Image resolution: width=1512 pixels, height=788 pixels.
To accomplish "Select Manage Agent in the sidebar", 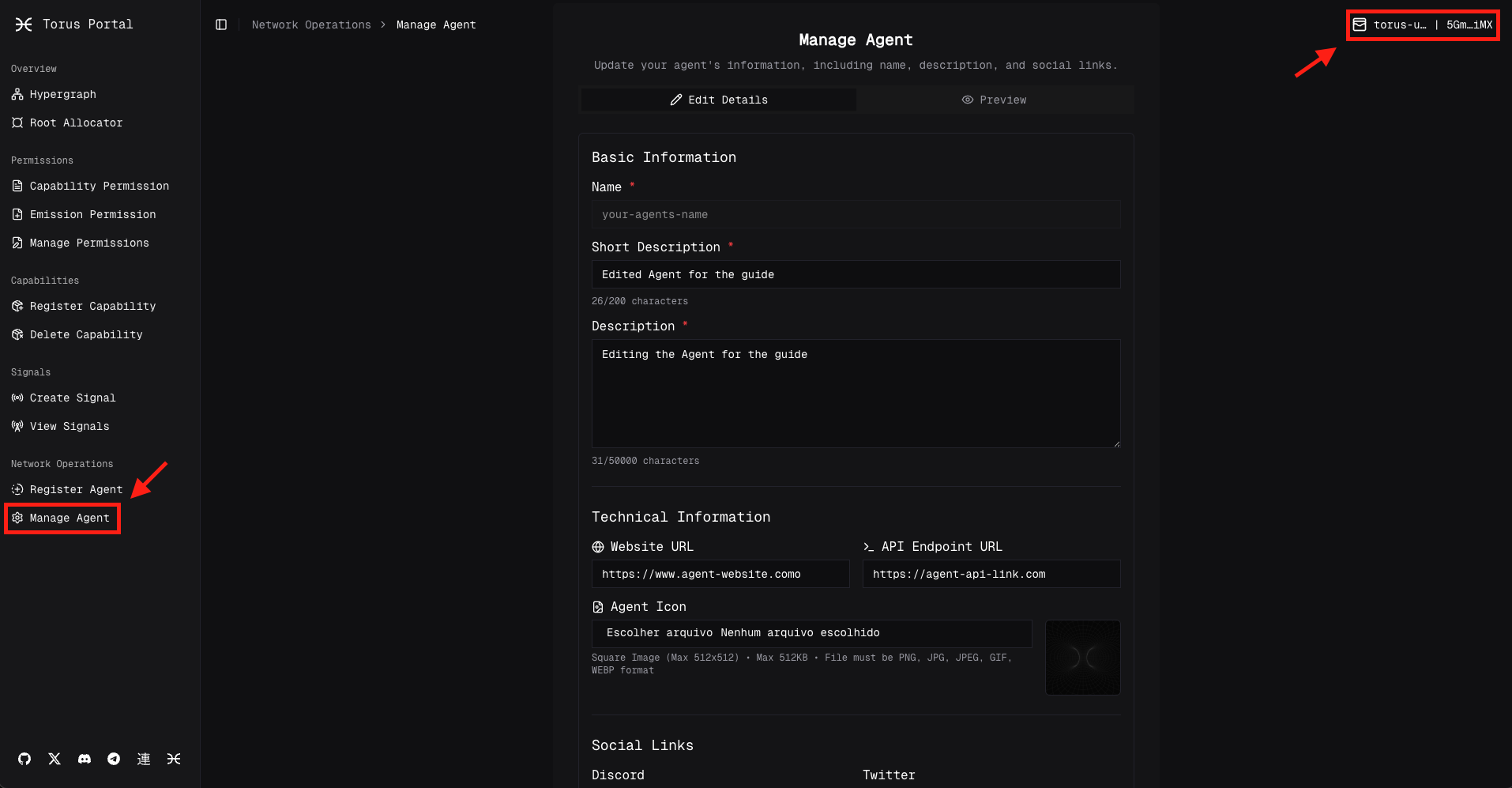I will click(70, 518).
